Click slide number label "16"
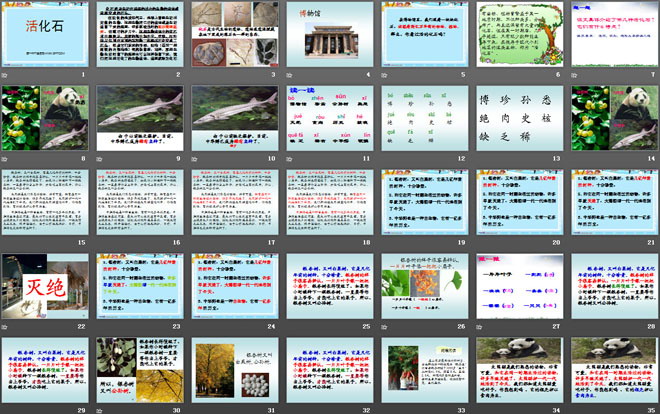The width and height of the screenshot is (660, 414). point(177,242)
